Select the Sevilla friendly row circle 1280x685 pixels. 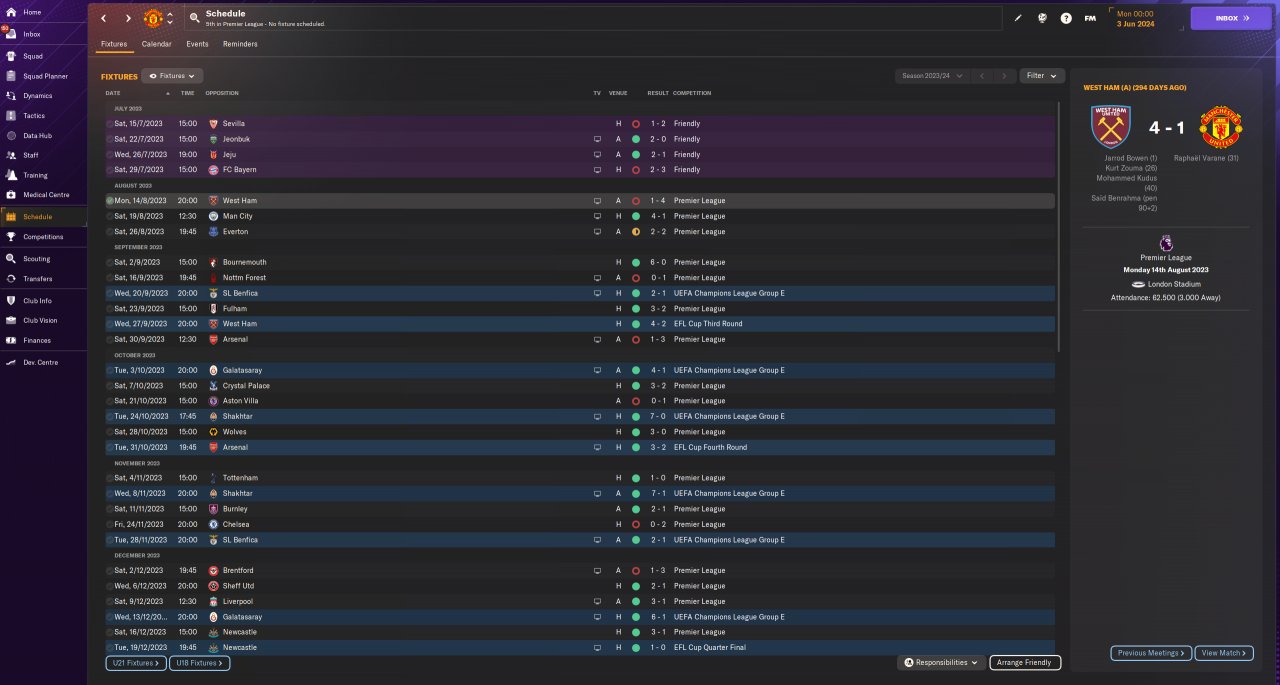coord(110,124)
